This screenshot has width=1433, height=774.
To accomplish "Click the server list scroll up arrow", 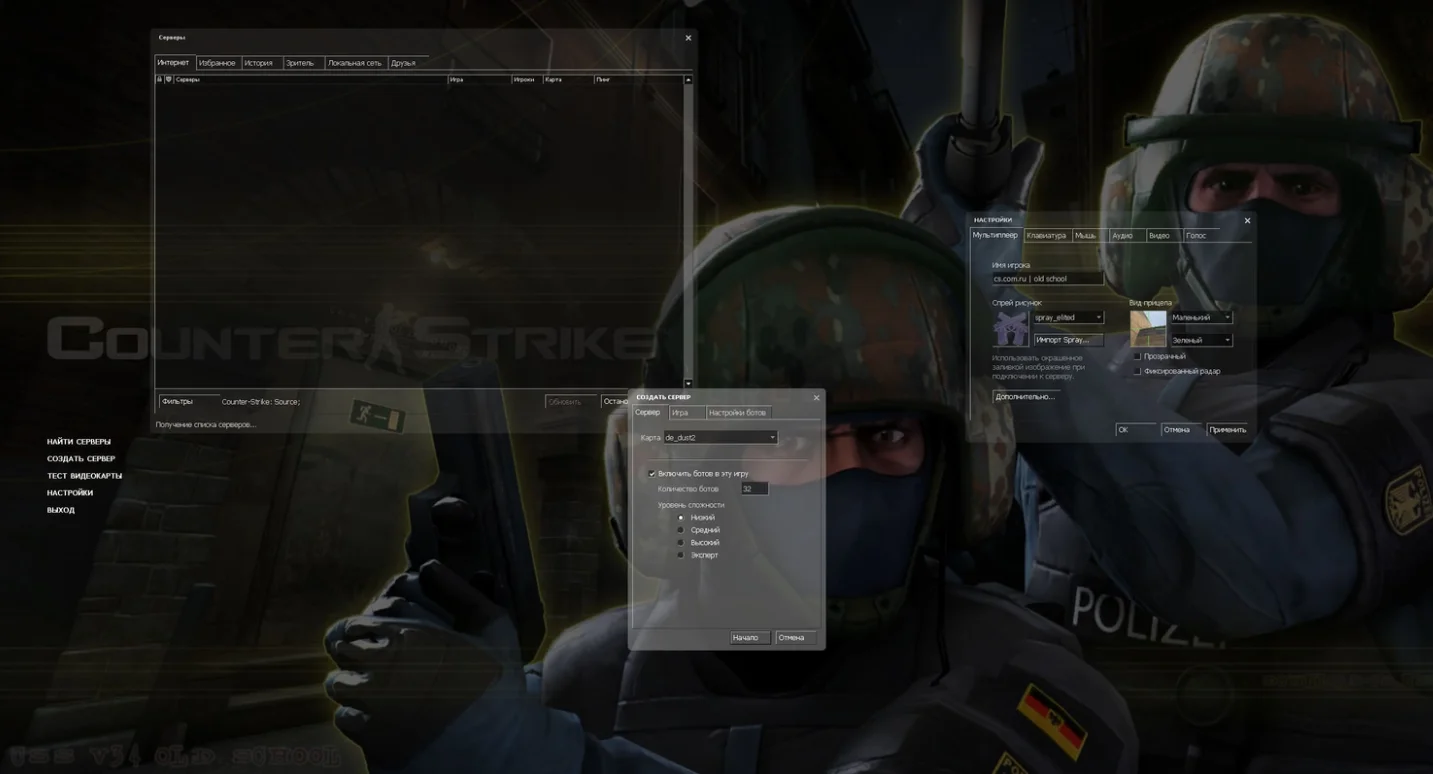I will coord(688,79).
